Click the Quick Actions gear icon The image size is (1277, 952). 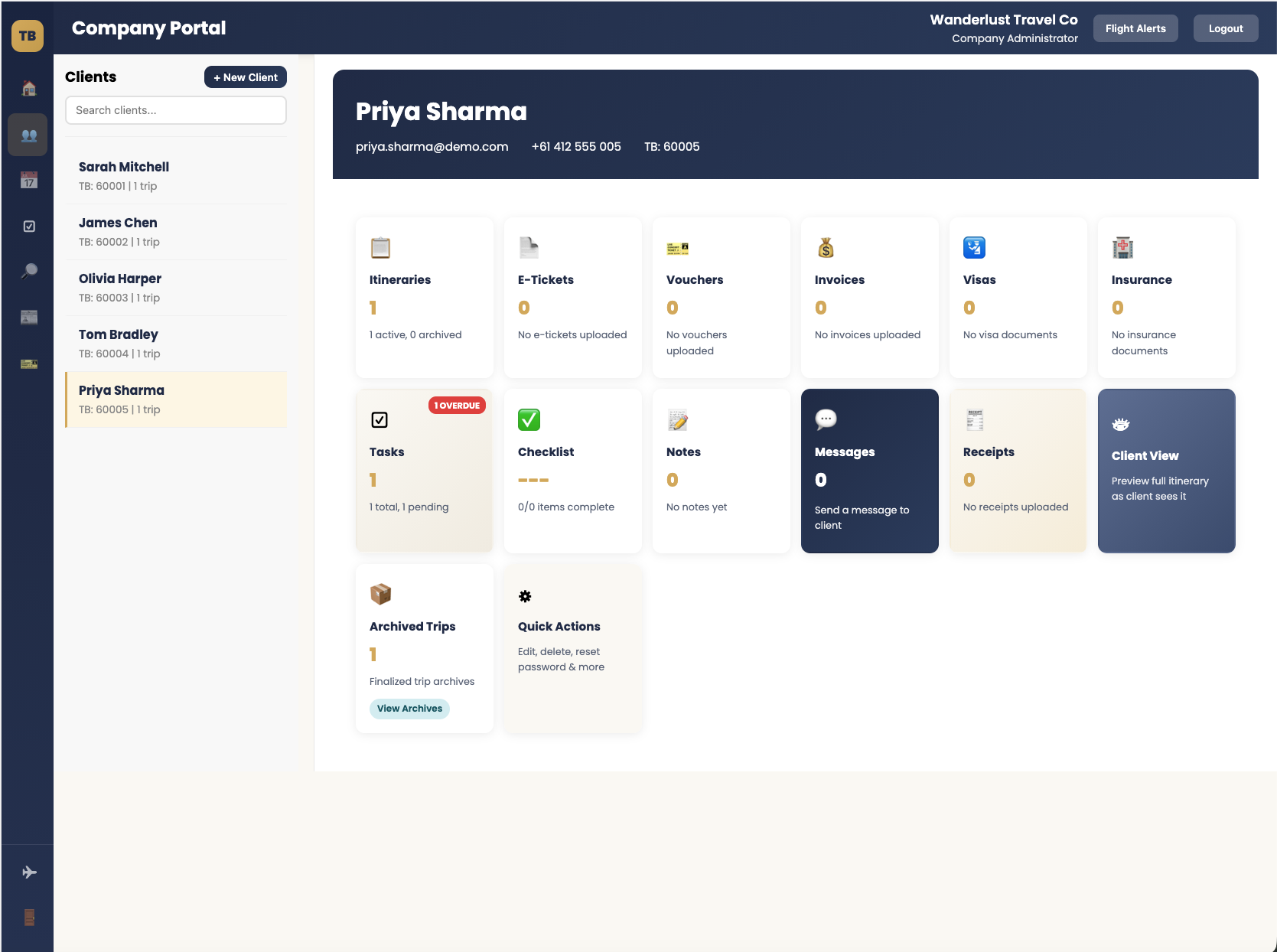(525, 596)
